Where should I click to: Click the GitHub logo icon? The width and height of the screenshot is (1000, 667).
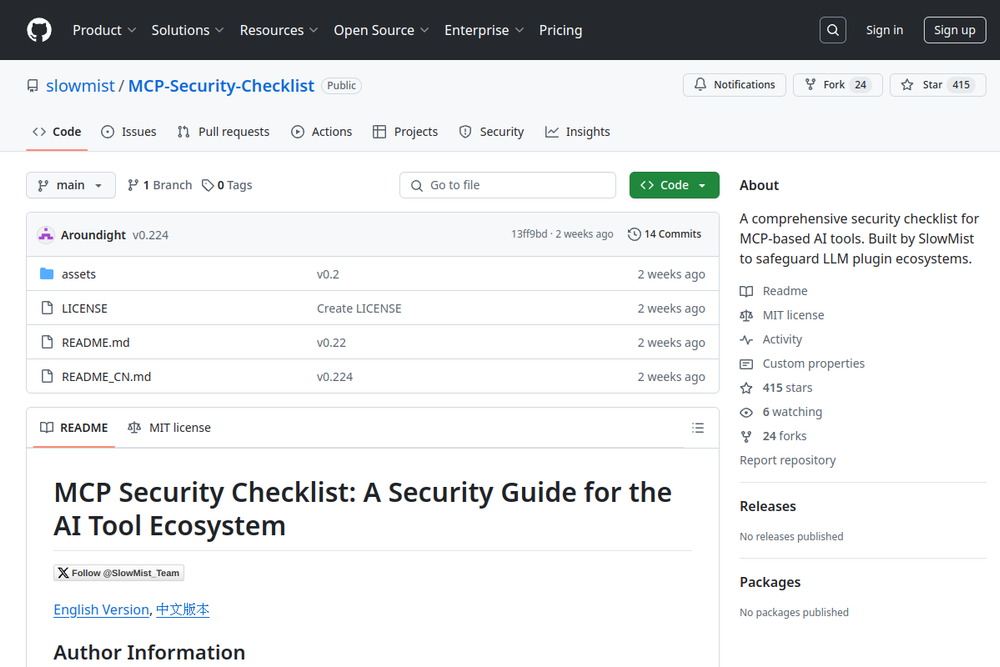coord(39,30)
